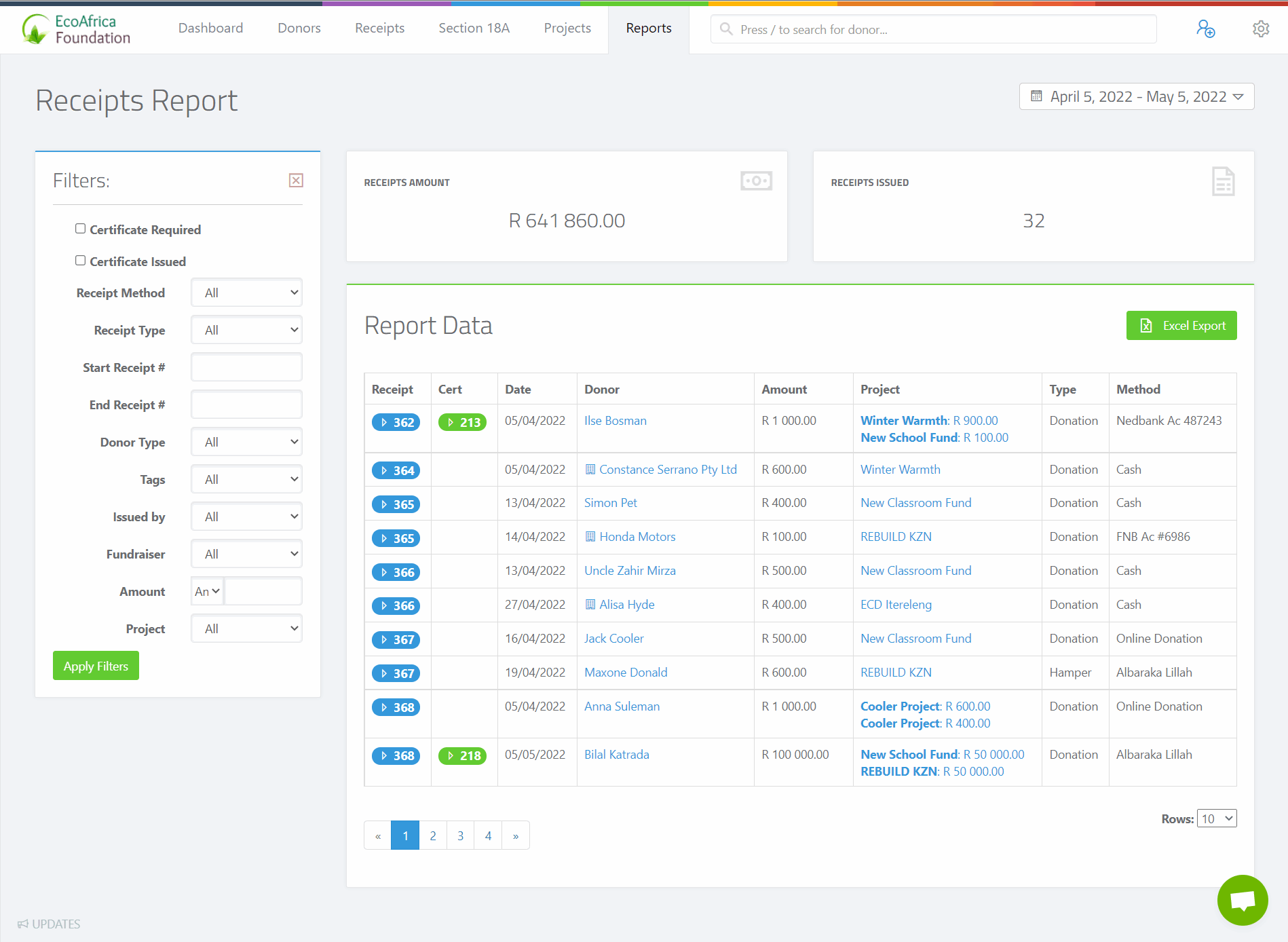This screenshot has width=1288, height=942.
Task: Click the Amount value input field
Action: pos(263,591)
